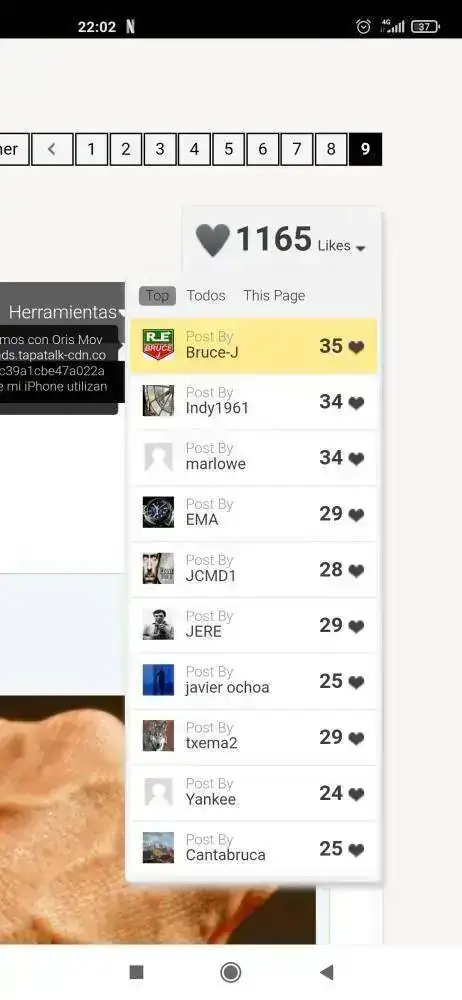Tap the txema2 wolf avatar
This screenshot has height=1000, width=462.
pos(158,736)
